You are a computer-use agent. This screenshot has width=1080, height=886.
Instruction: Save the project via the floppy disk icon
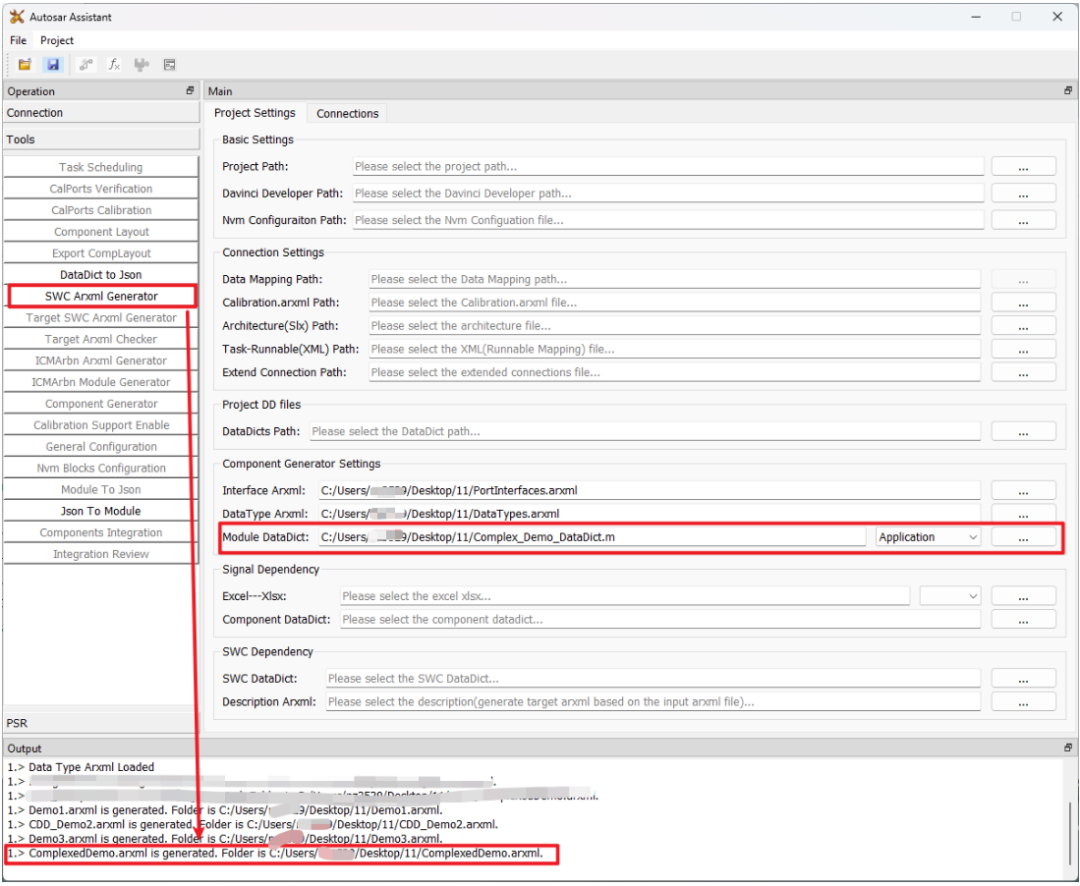[x=52, y=64]
